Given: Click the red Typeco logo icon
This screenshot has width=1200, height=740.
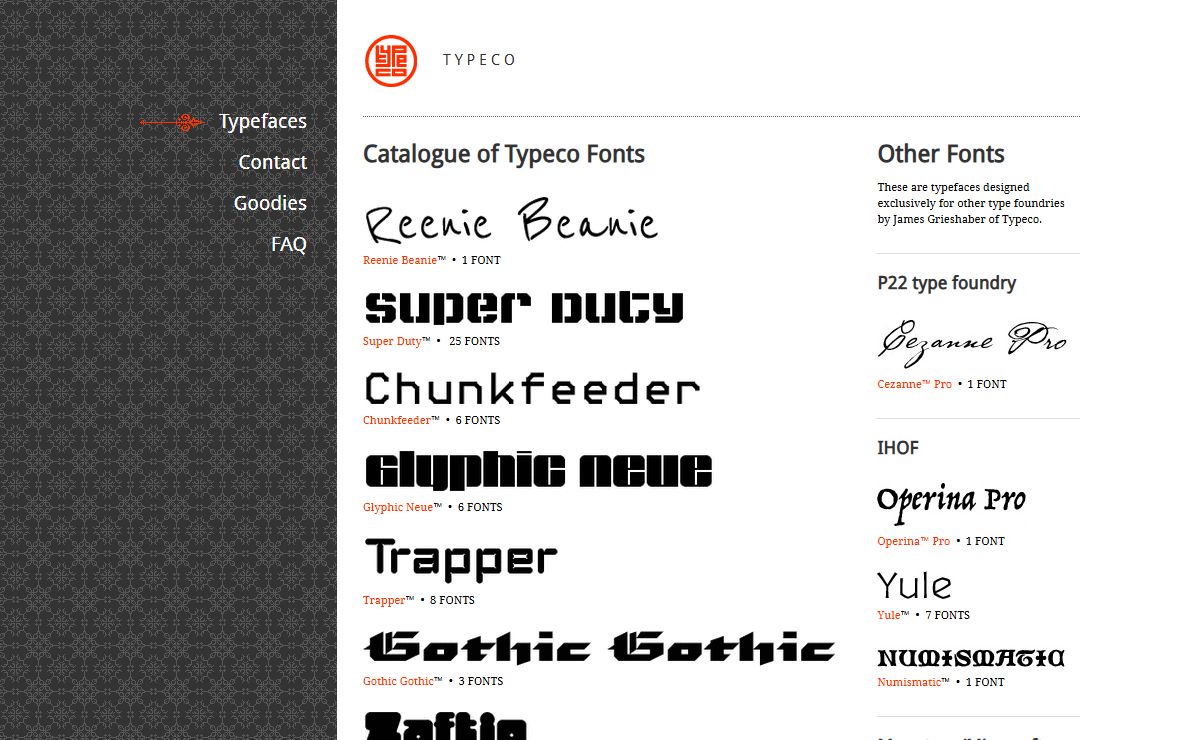Looking at the screenshot, I should coord(391,61).
